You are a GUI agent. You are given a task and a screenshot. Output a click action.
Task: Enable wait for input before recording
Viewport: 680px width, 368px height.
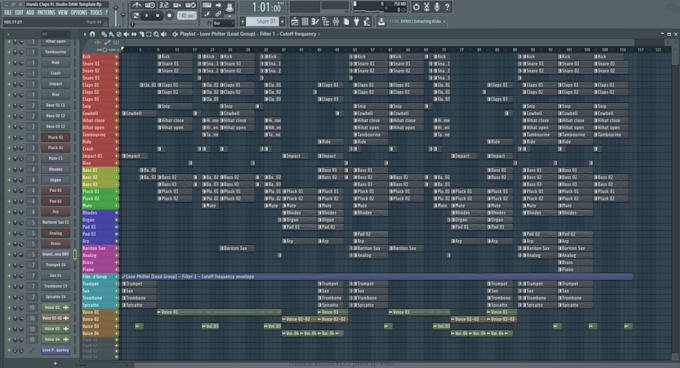[150, 5]
